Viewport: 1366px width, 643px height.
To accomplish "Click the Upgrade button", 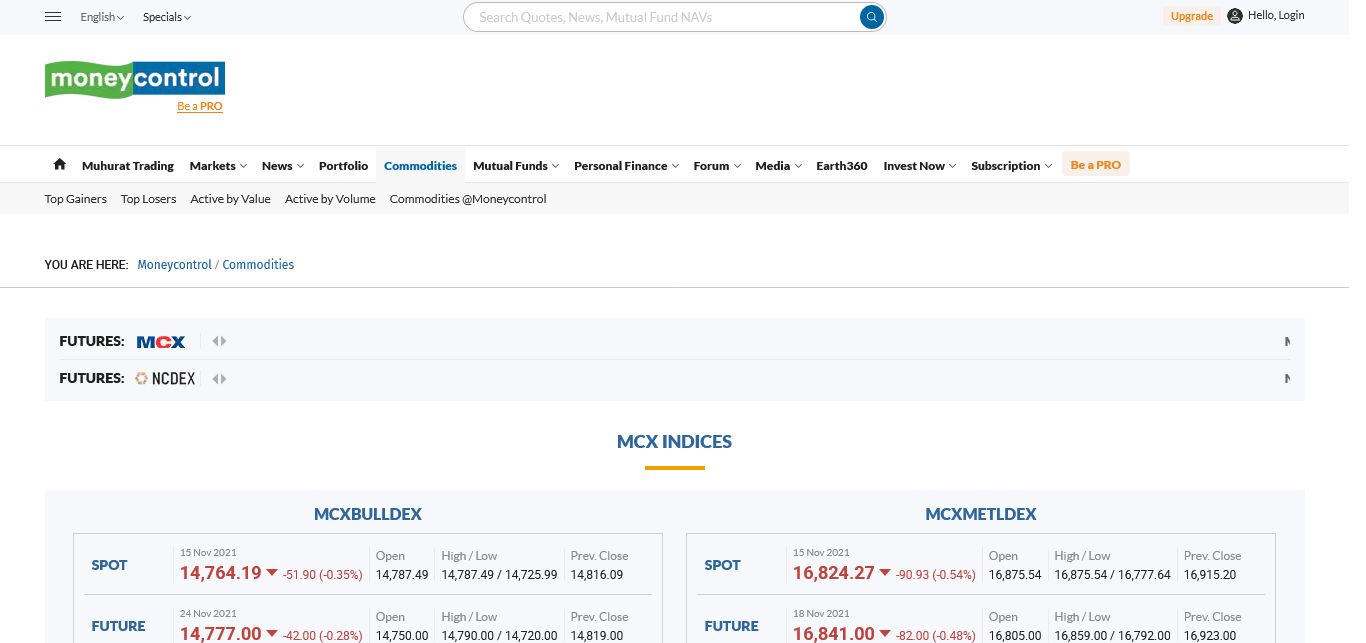I will (x=1191, y=16).
